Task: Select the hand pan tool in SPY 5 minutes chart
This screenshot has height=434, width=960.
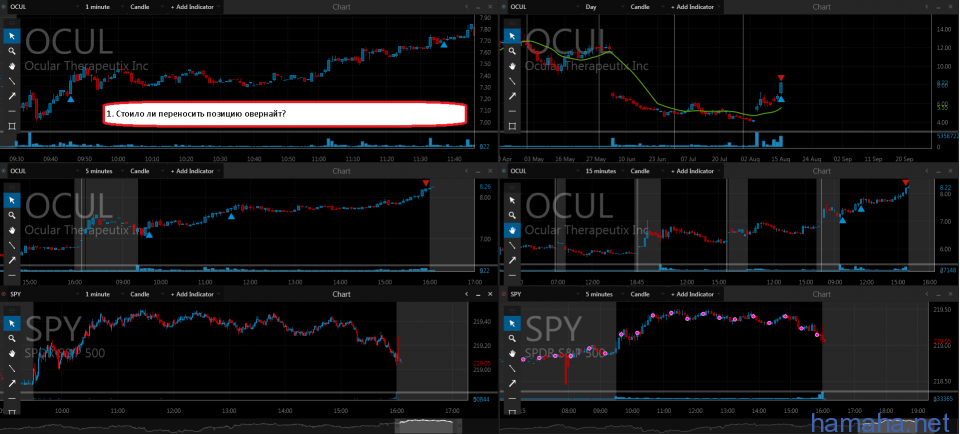Action: 512,353
